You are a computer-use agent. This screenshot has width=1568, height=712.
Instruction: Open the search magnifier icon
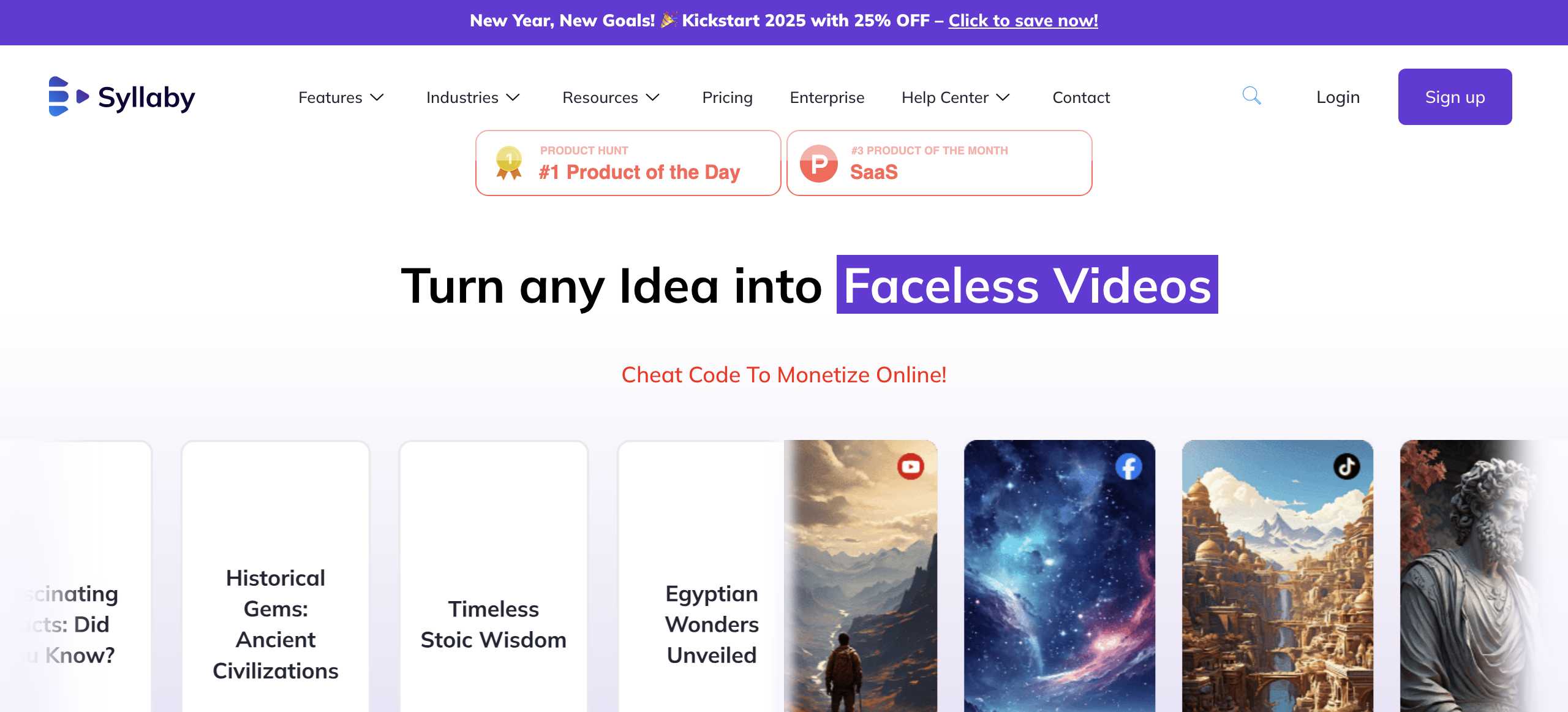click(1251, 96)
